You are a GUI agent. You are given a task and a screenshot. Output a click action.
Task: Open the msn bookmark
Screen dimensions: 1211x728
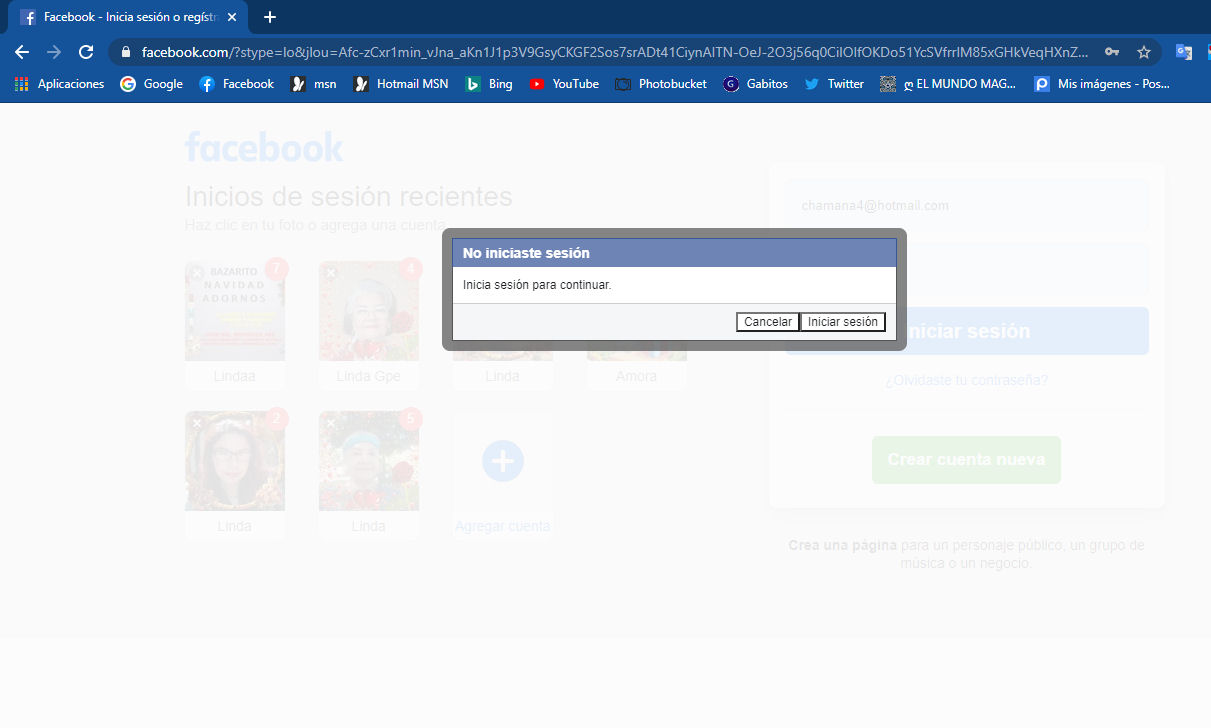(313, 84)
